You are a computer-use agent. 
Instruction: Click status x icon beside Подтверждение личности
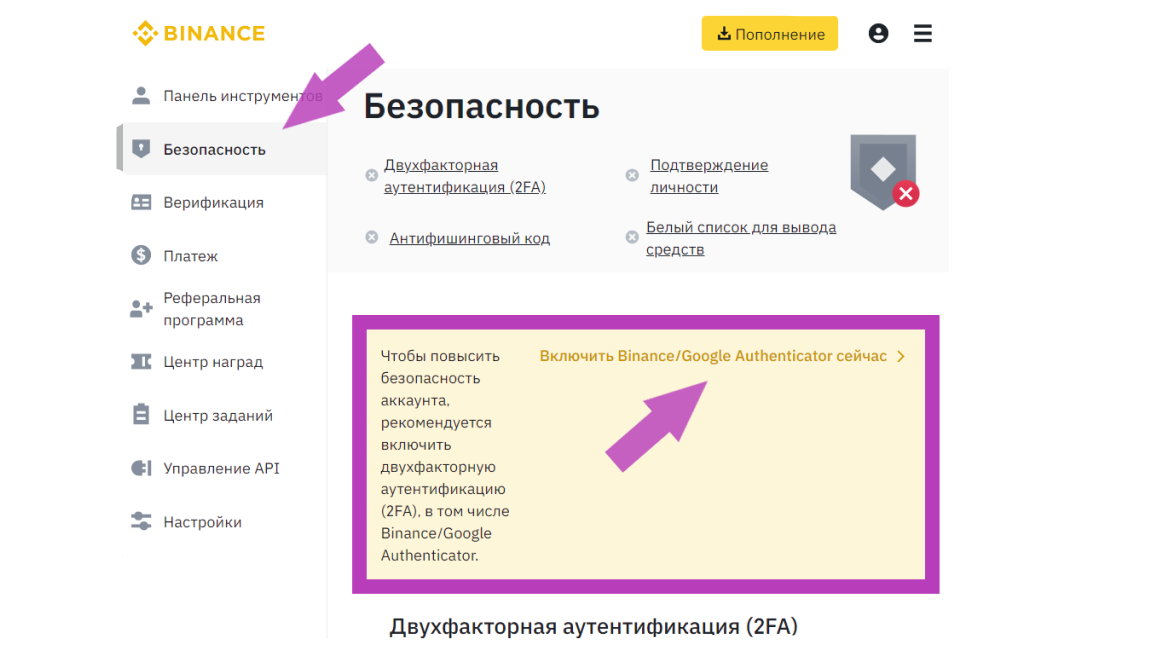(632, 176)
